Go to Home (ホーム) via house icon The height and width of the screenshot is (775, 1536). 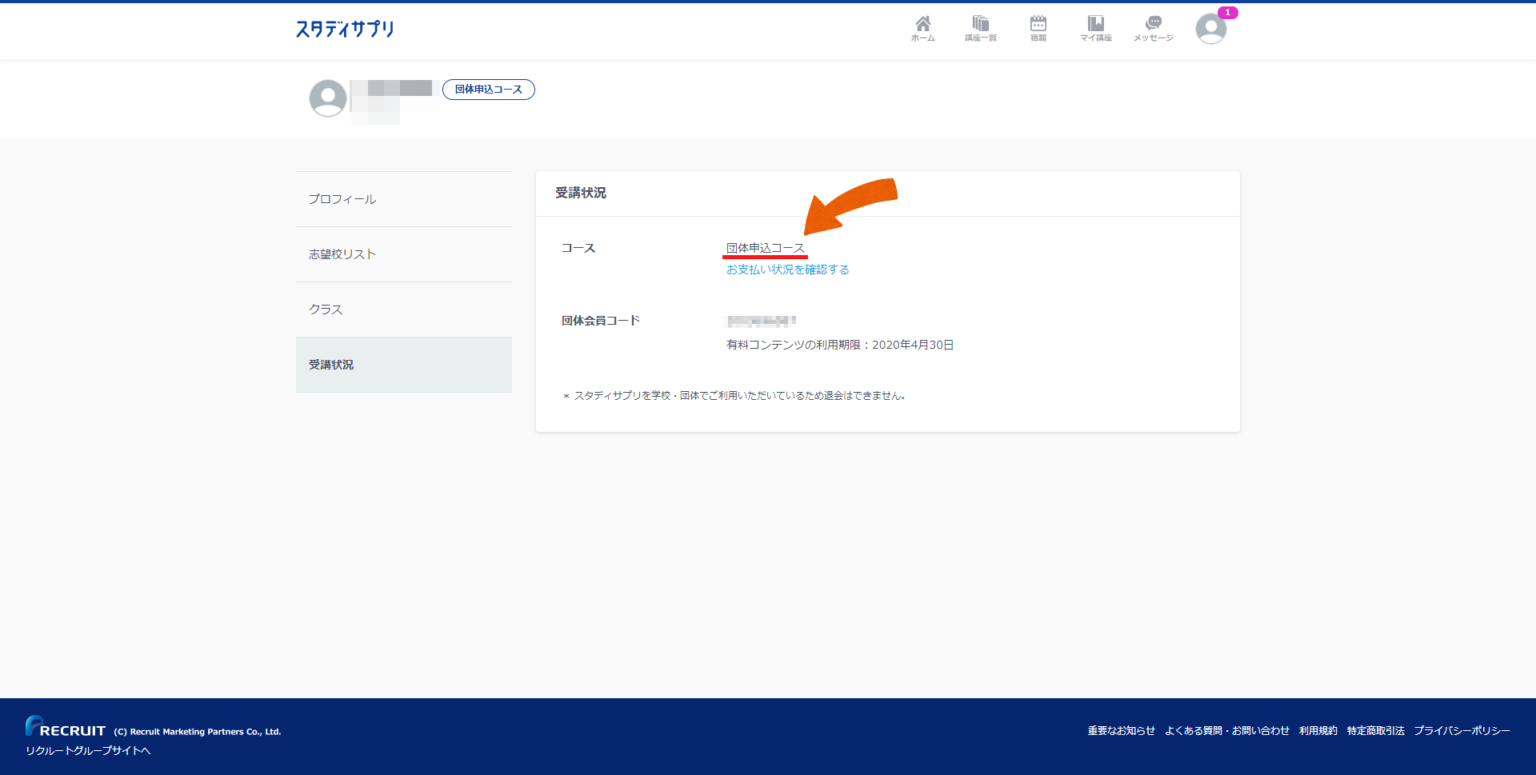click(x=922, y=28)
